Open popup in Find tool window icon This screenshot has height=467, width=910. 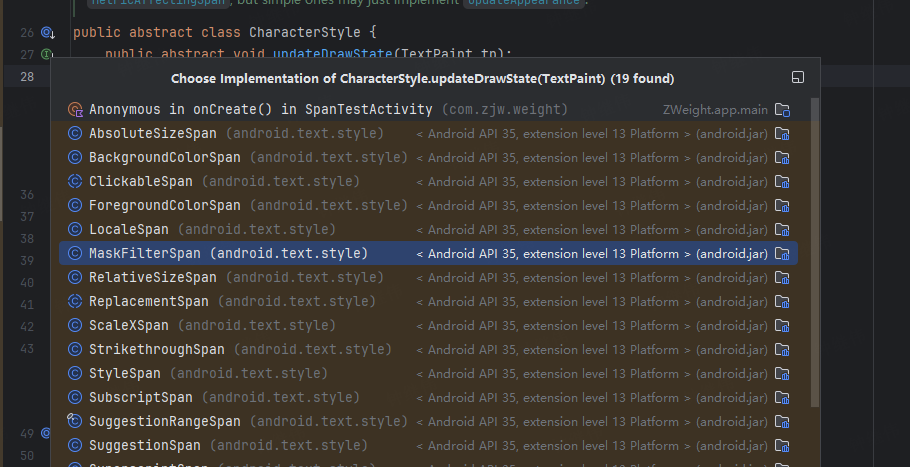[798, 78]
